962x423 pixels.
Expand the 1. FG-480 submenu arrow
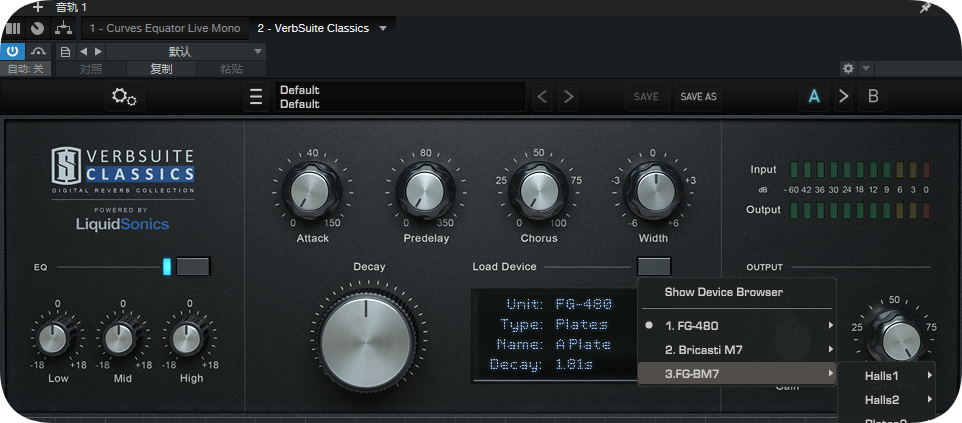pos(830,325)
